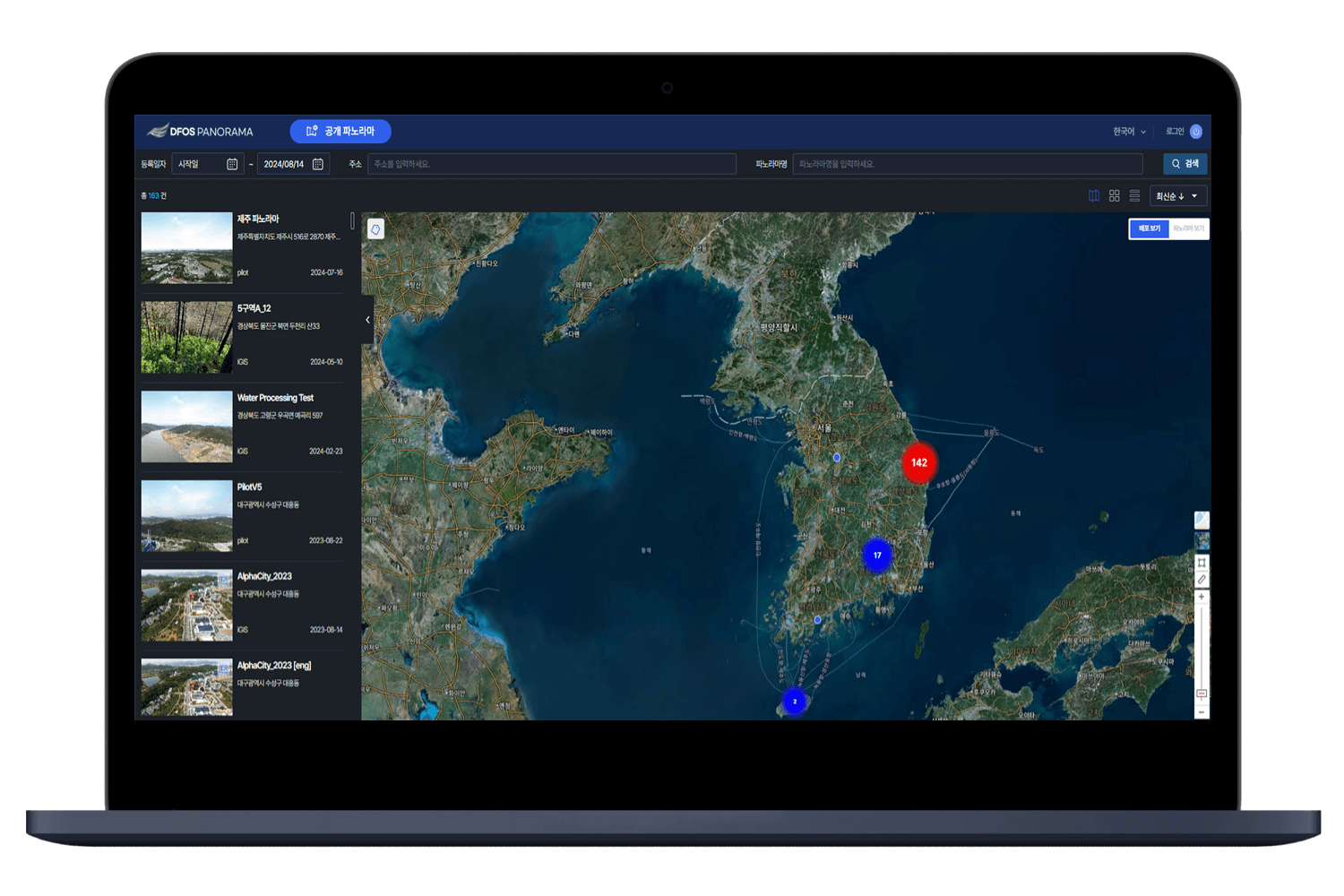Image resolution: width=1344 pixels, height=896 pixels.
Task: Switch to list view icon
Action: pyautogui.click(x=1134, y=196)
